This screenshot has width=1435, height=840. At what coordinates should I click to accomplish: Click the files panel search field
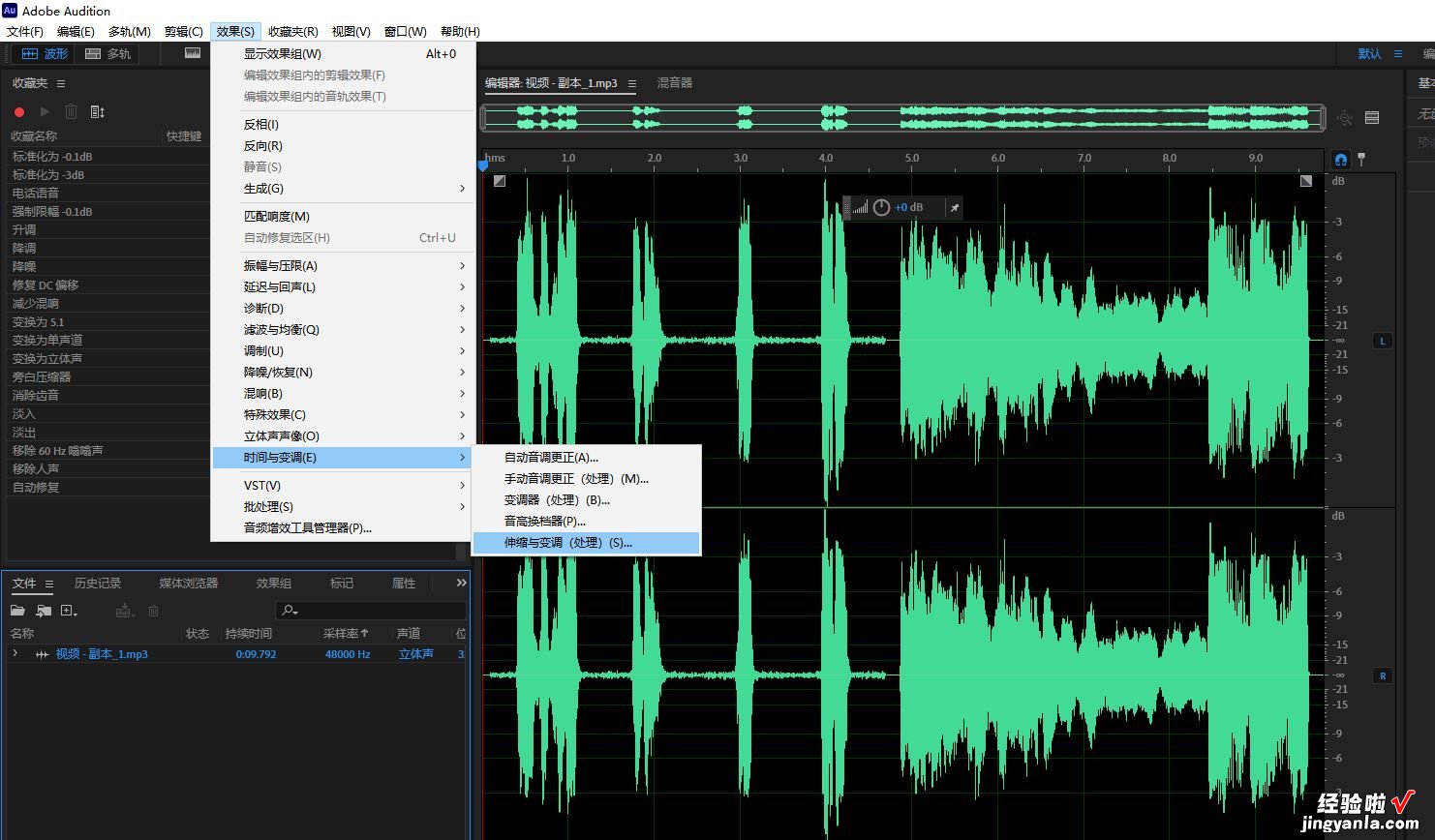[x=370, y=611]
